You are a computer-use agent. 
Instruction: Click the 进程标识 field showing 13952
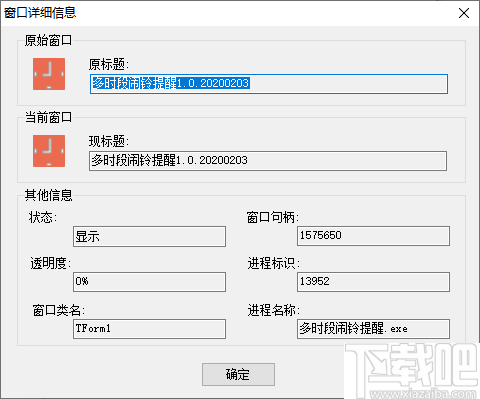click(373, 282)
